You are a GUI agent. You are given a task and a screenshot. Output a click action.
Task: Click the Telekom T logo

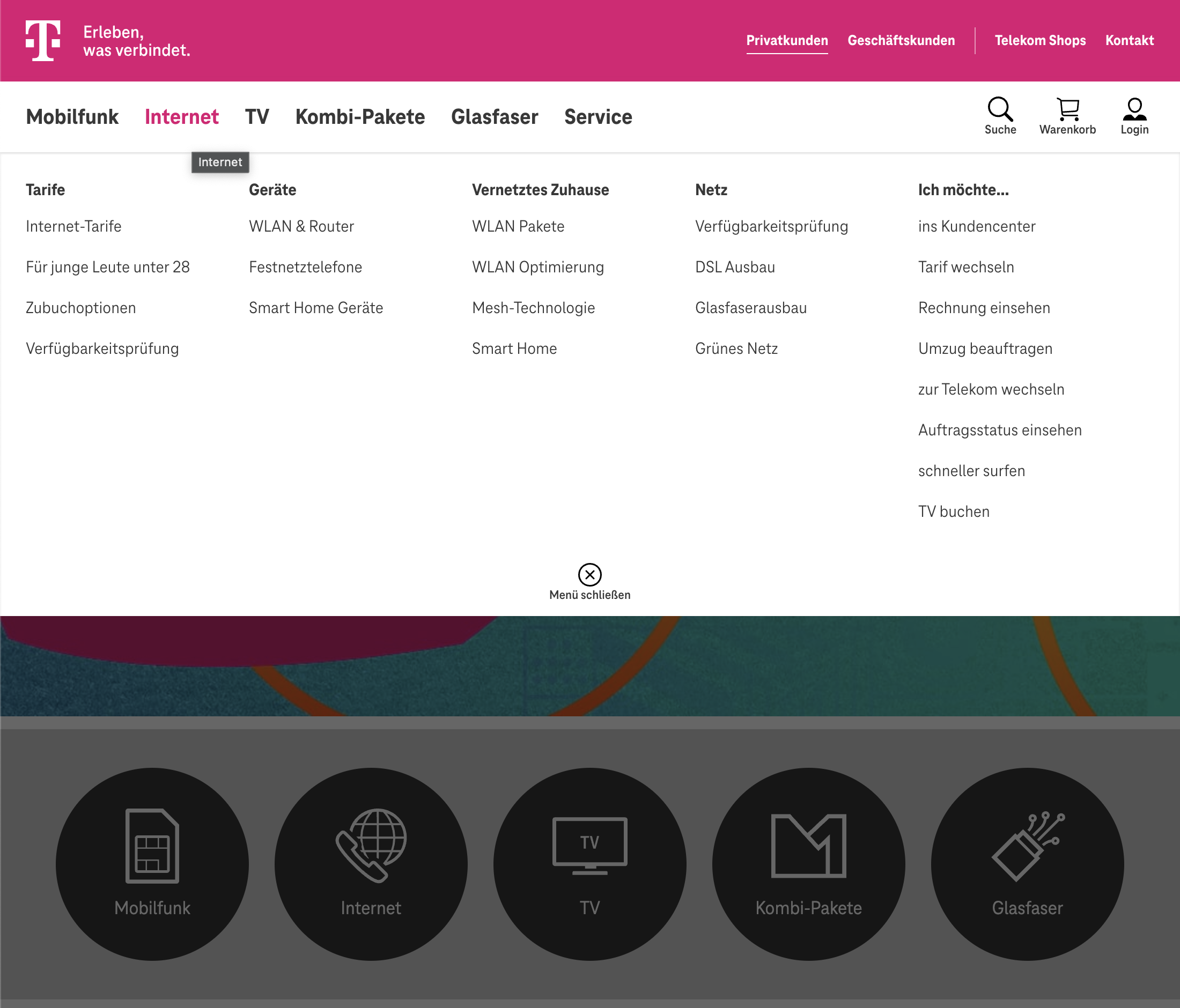43,40
